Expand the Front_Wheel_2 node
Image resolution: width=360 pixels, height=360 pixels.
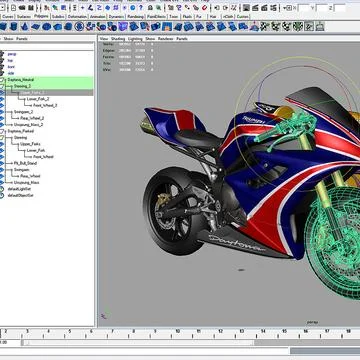point(31,105)
